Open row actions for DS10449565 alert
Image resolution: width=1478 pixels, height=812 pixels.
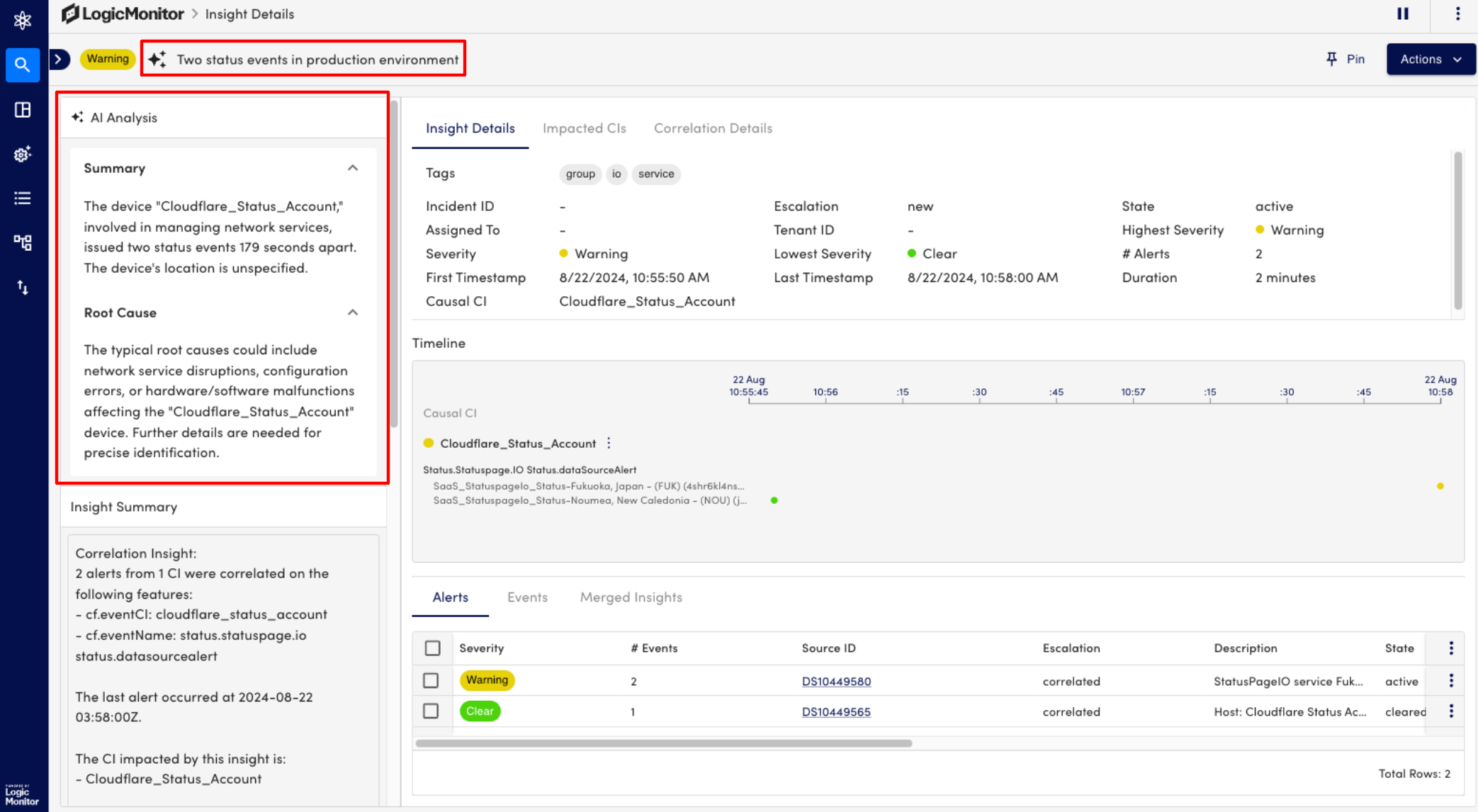[1451, 711]
